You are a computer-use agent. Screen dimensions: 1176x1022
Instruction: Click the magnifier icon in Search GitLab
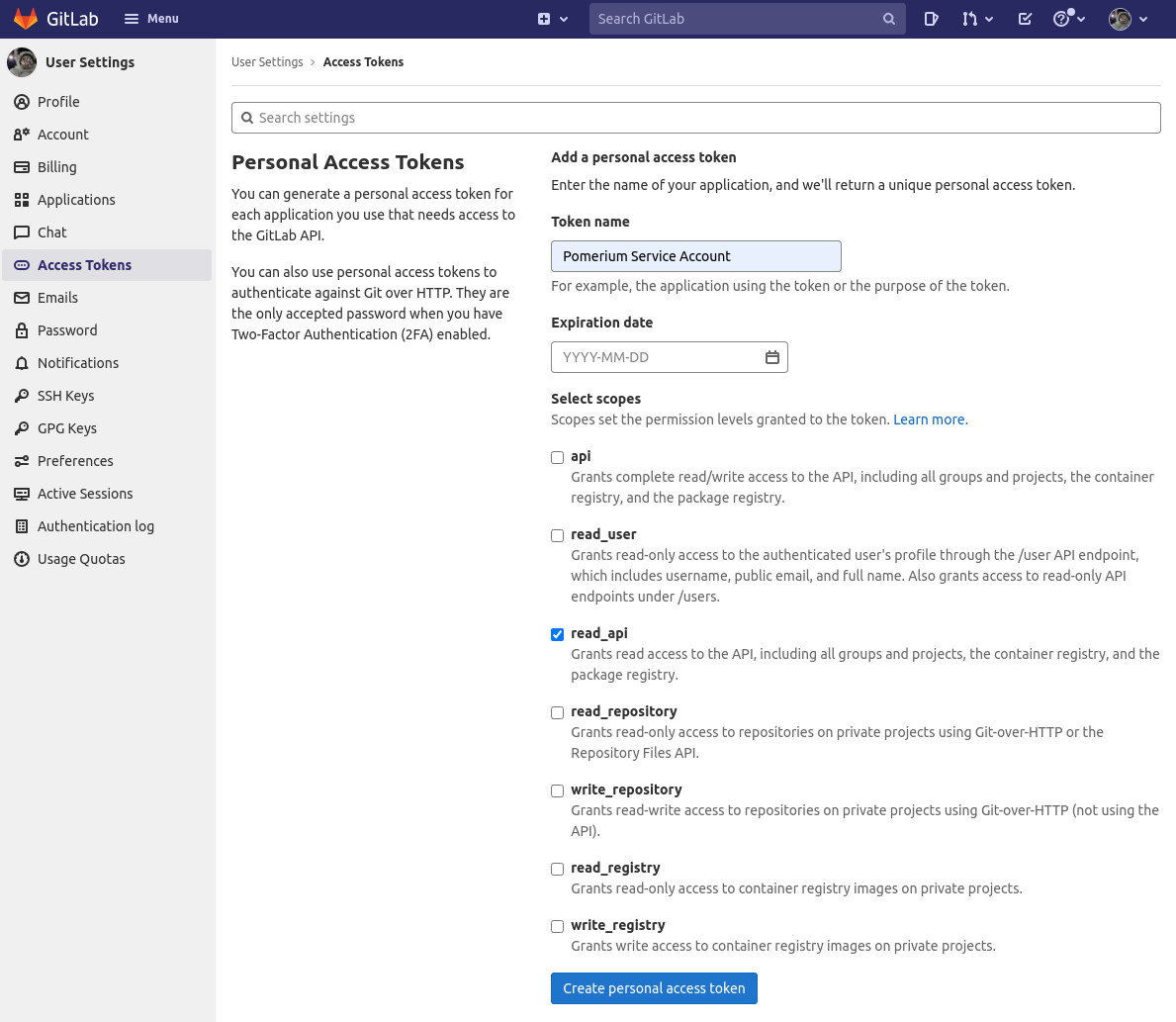click(889, 20)
